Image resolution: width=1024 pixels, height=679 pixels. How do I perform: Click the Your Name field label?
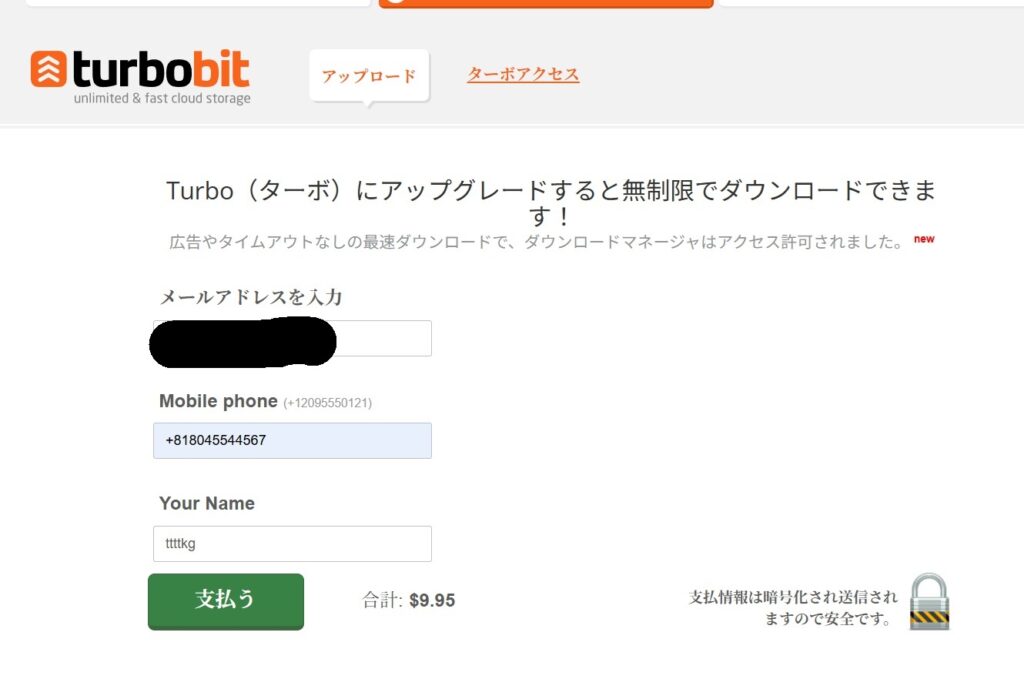207,503
